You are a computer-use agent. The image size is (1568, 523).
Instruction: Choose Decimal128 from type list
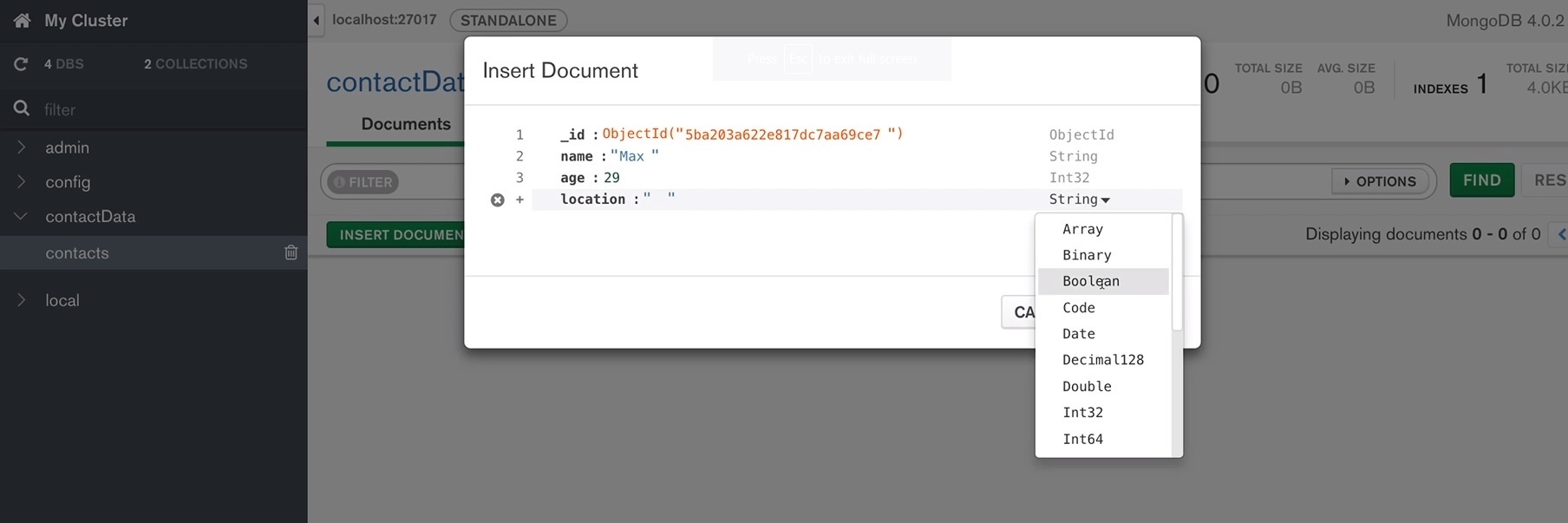(1103, 360)
